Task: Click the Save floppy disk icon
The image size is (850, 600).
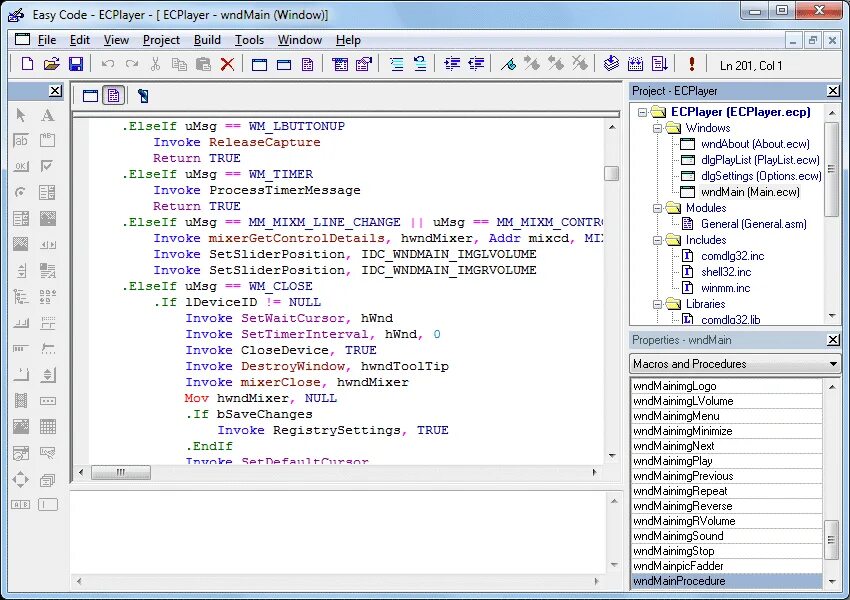Action: pos(76,64)
